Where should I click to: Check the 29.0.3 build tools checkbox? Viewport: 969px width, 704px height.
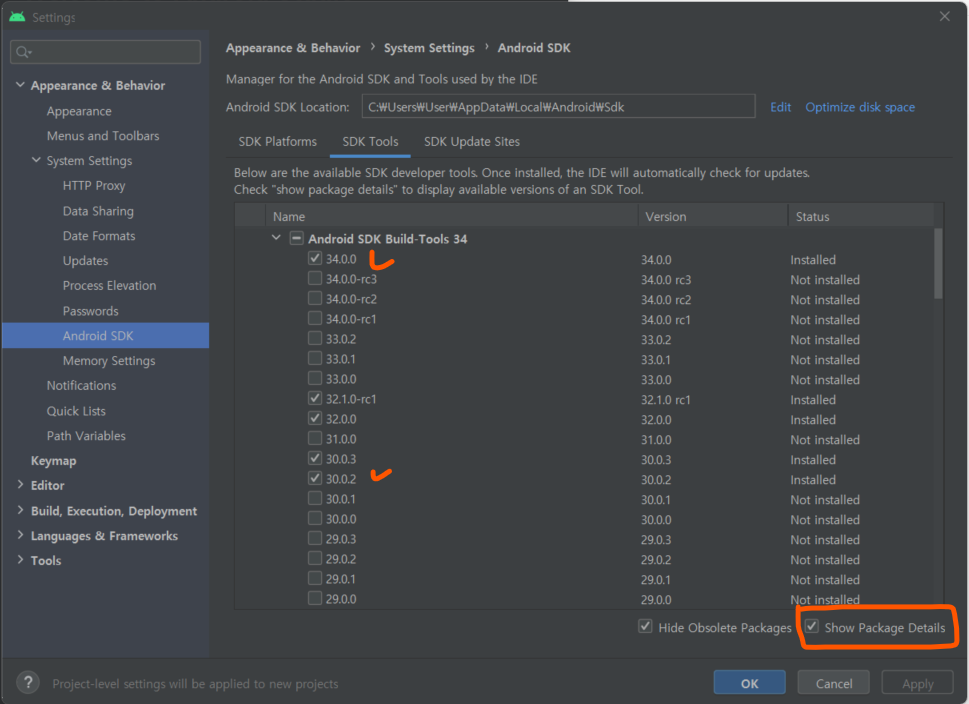[x=315, y=538]
